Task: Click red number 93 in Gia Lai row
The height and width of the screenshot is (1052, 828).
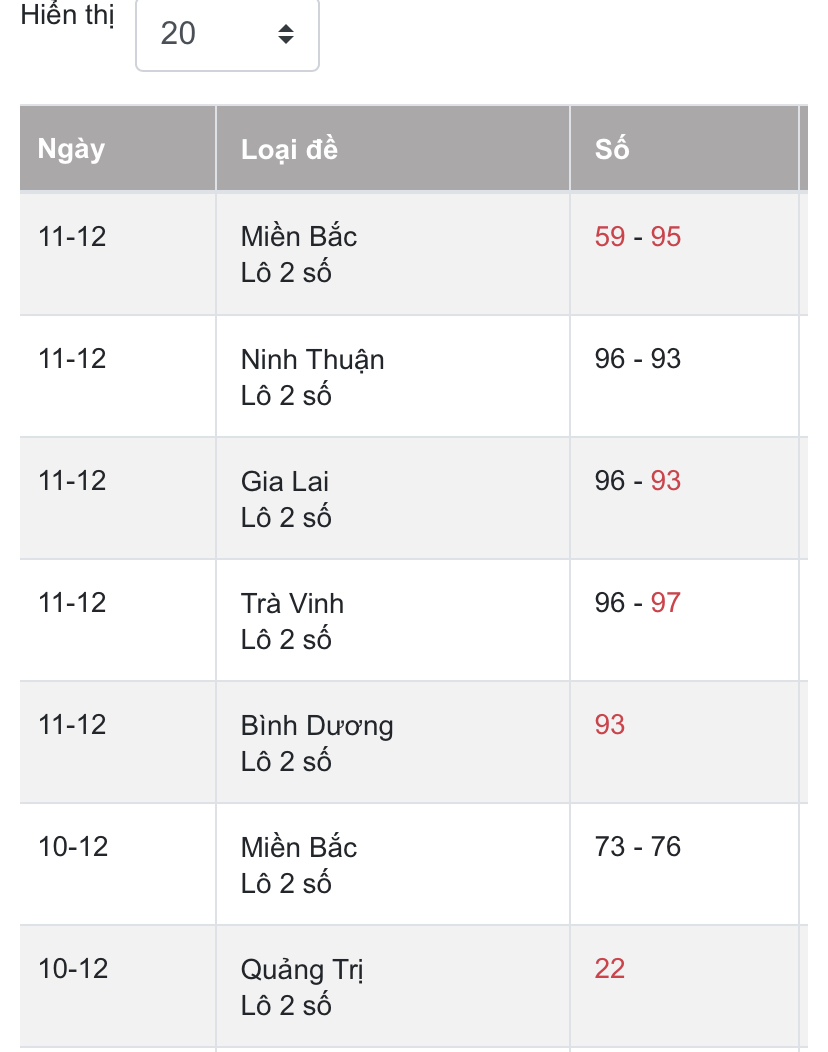Action: pos(666,481)
